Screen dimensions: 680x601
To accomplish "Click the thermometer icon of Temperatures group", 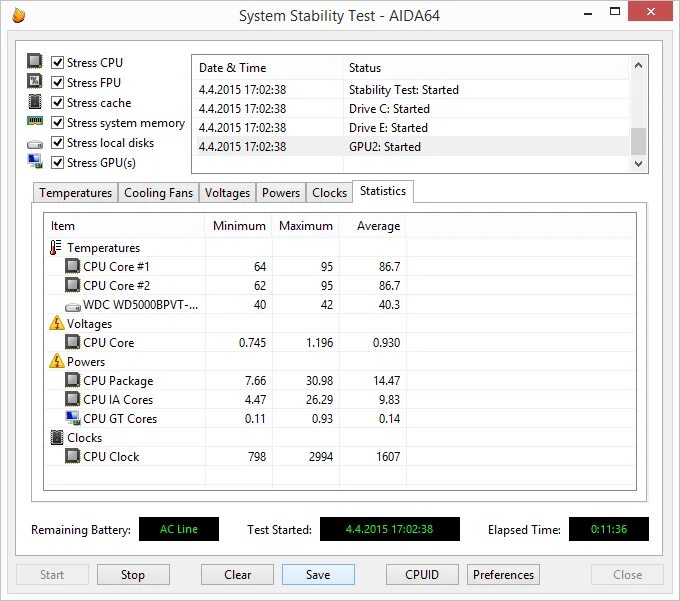I will [56, 248].
